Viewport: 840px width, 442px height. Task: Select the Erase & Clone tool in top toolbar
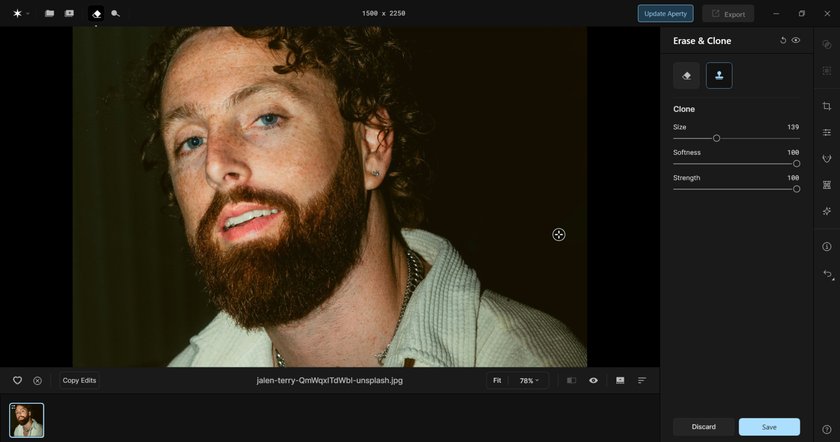pyautogui.click(x=96, y=13)
